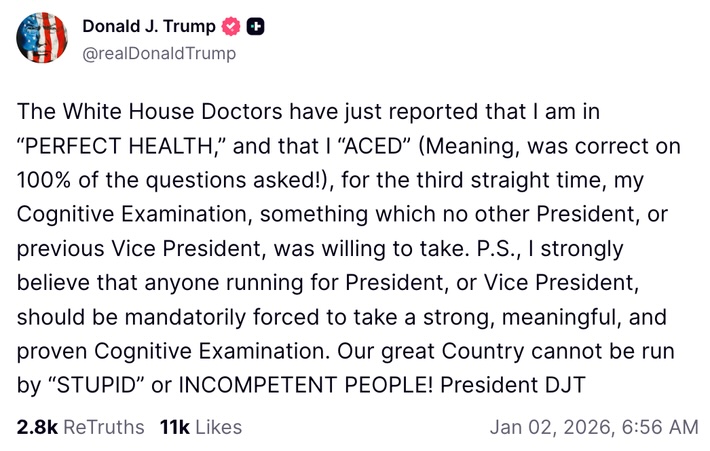View the 2.8k ReTruths list
The height and width of the screenshot is (451, 710).
click(80, 427)
